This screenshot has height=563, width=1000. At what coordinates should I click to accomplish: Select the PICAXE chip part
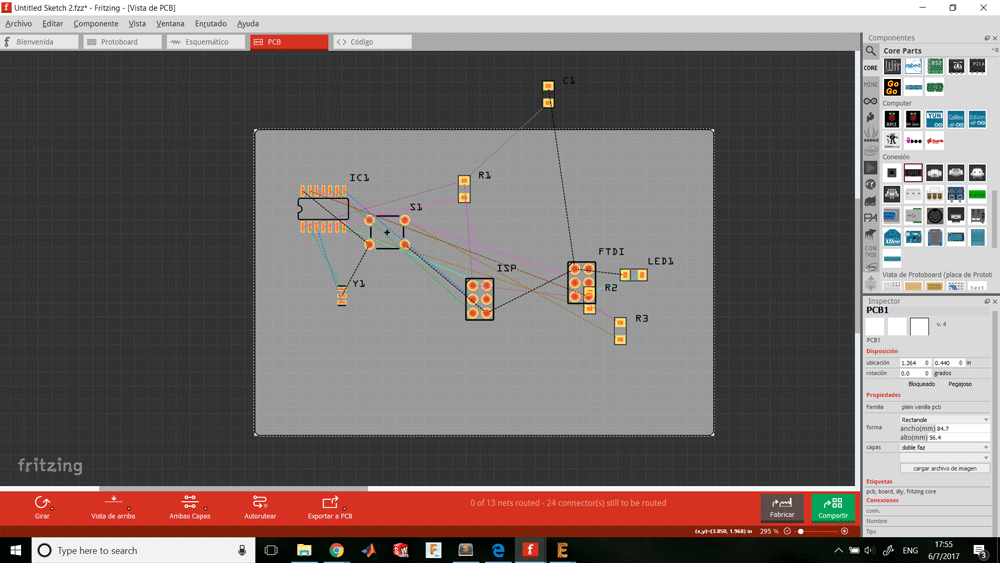coord(977,66)
